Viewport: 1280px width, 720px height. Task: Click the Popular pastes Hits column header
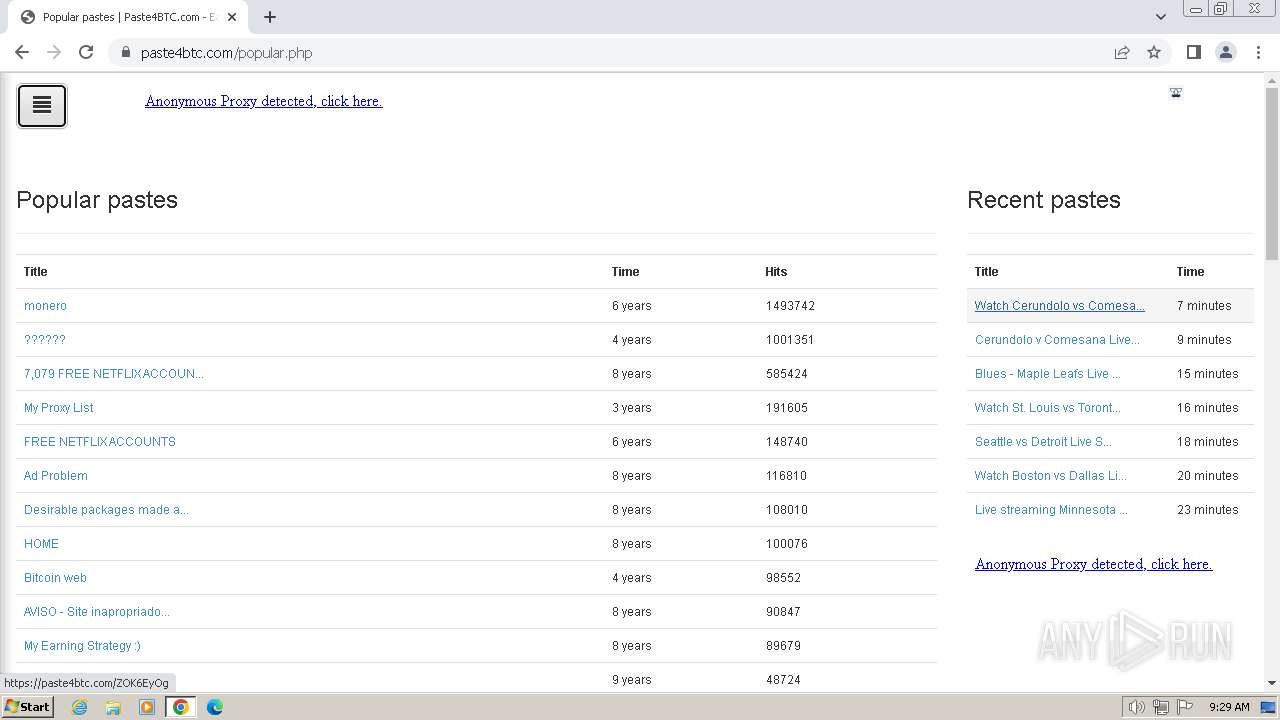click(x=776, y=272)
